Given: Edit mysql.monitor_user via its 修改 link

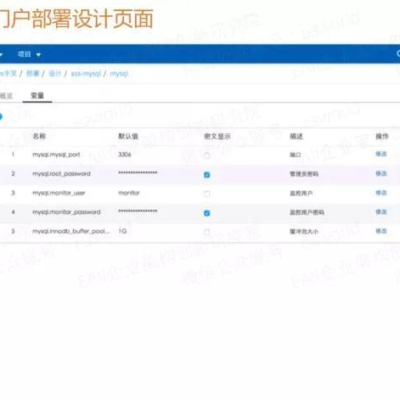Looking at the screenshot, I should (381, 193).
